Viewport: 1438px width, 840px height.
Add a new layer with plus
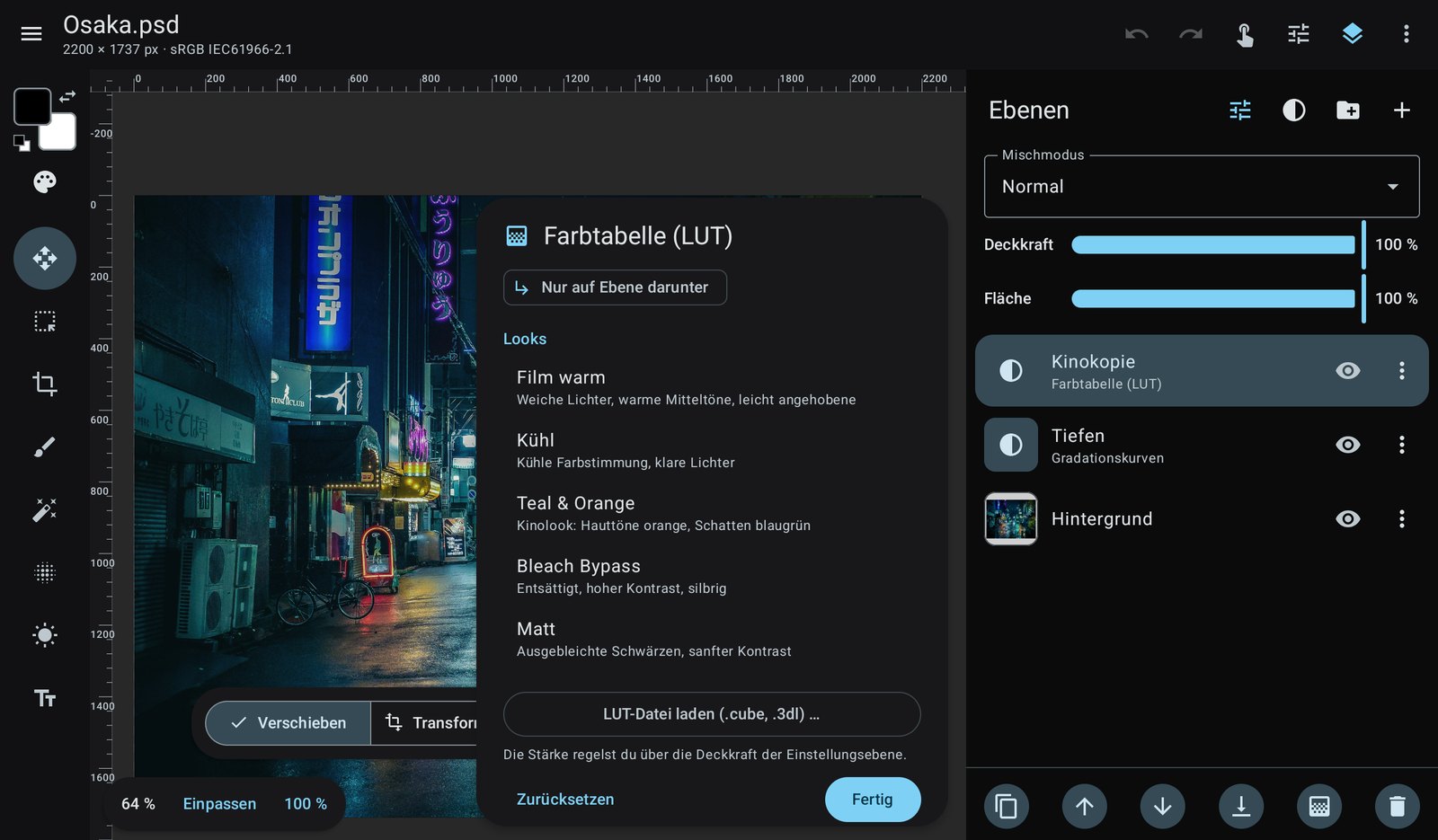click(x=1402, y=111)
